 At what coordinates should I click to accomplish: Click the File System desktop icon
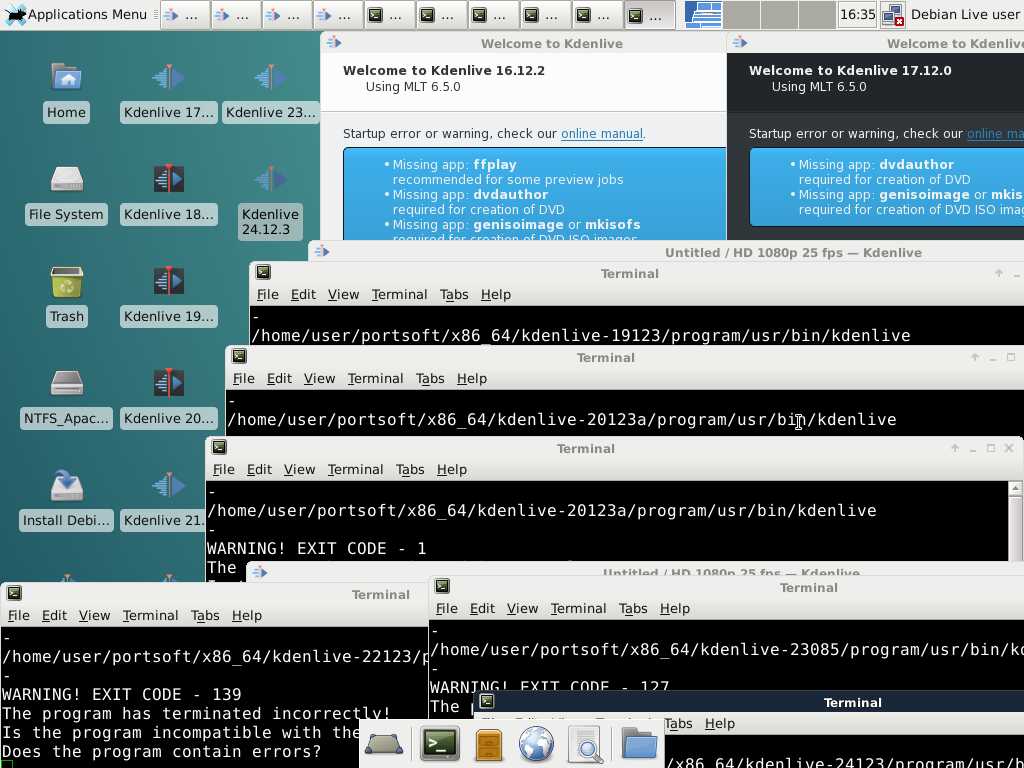(x=66, y=193)
